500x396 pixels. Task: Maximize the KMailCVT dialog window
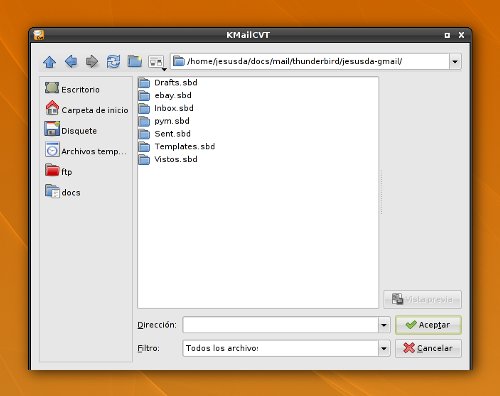point(447,35)
